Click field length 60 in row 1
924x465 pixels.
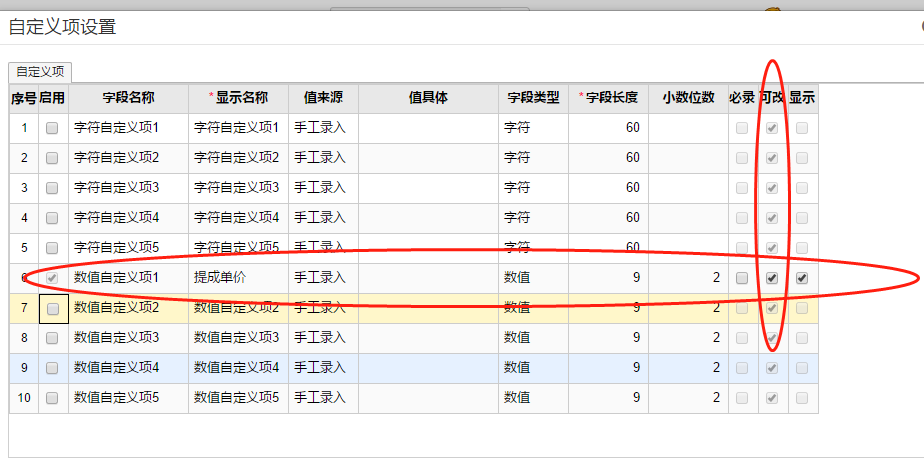(x=608, y=128)
